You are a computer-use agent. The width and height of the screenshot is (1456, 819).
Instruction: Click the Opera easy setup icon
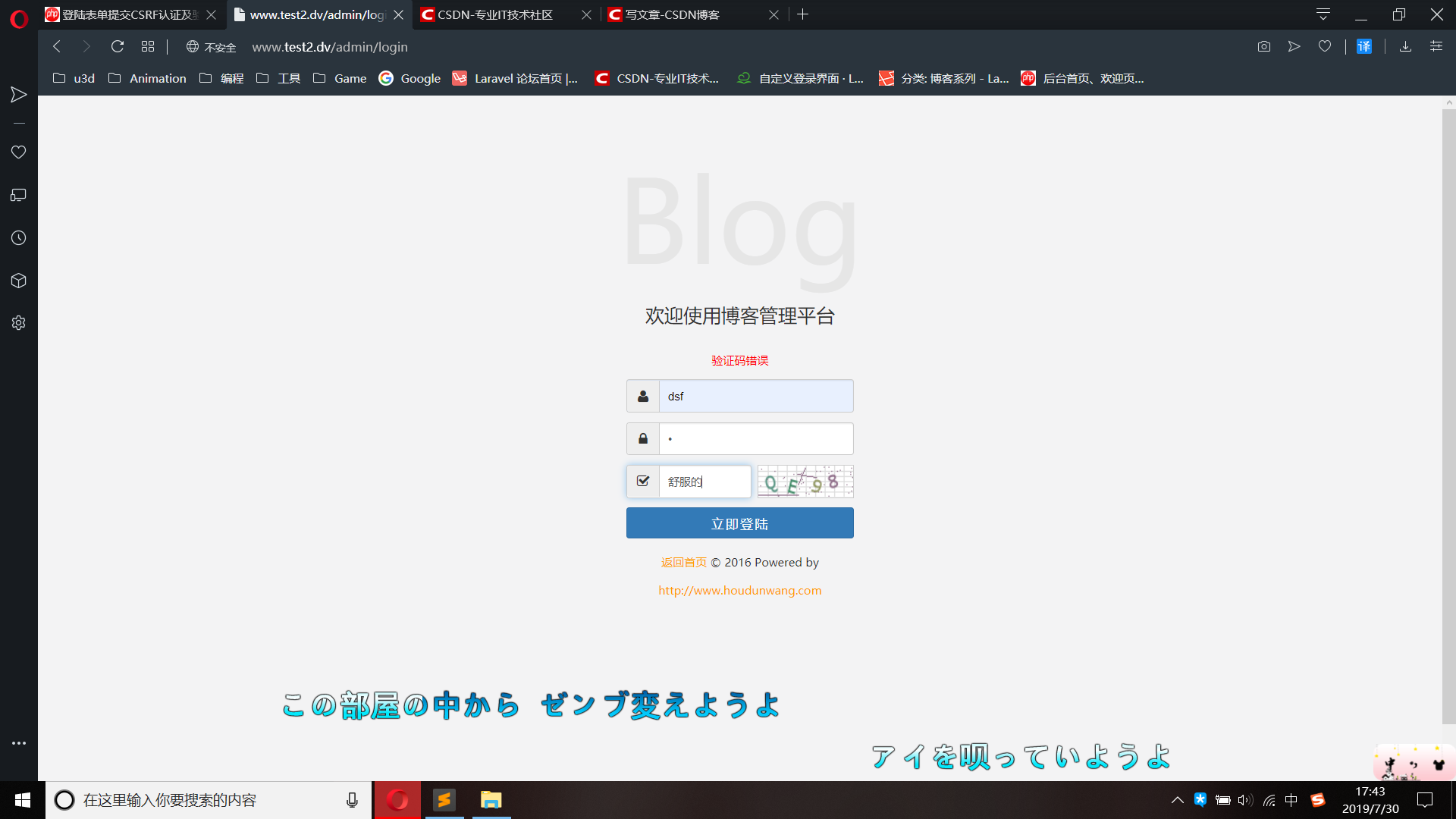coord(1436,46)
